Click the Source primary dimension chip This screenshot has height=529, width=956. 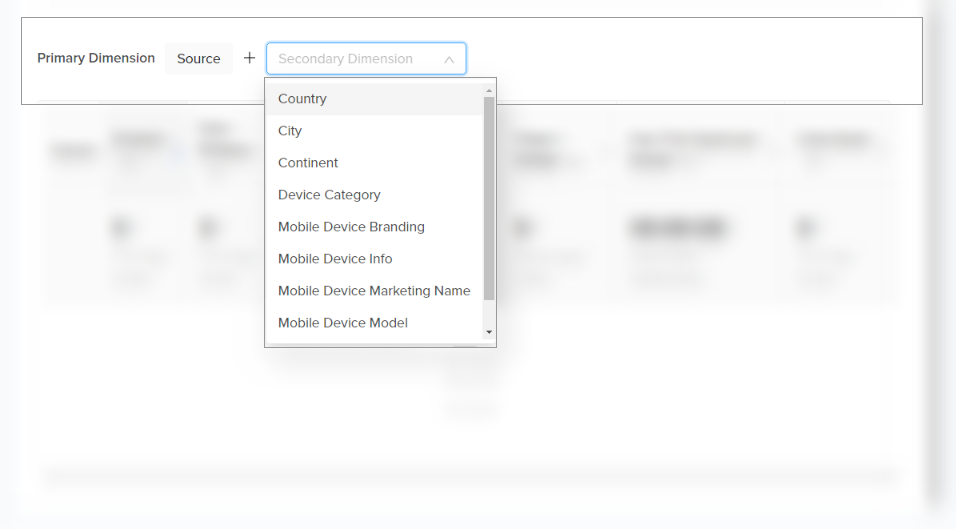[198, 59]
